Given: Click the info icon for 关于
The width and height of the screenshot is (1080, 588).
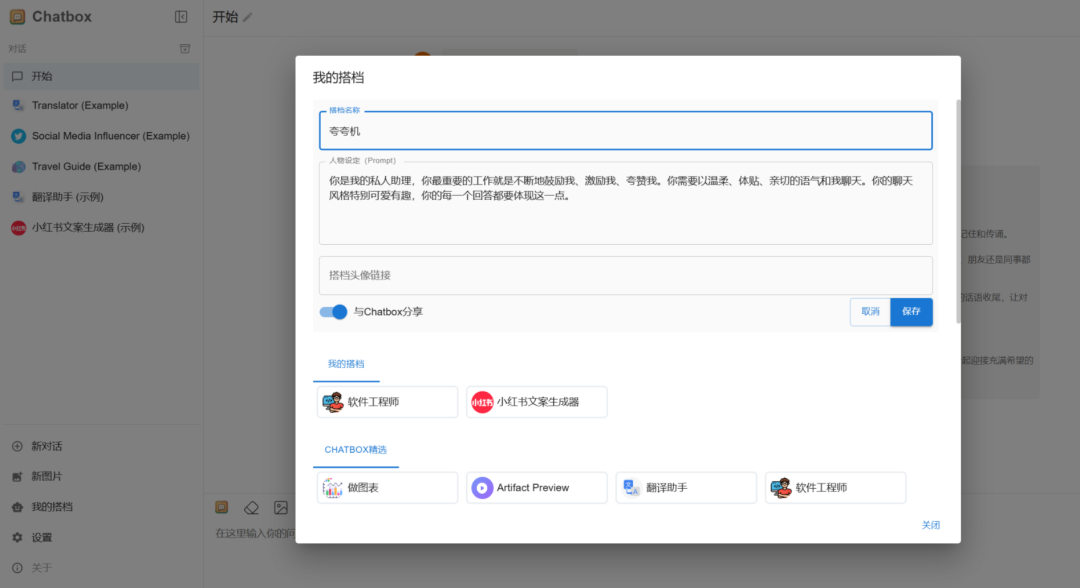Looking at the screenshot, I should (17, 568).
